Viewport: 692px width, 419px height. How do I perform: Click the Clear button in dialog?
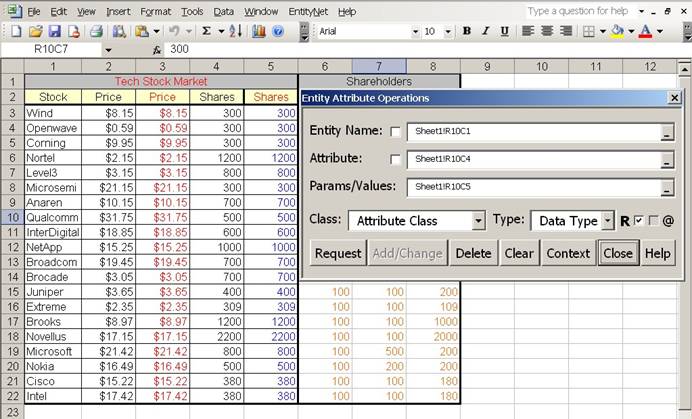point(519,253)
